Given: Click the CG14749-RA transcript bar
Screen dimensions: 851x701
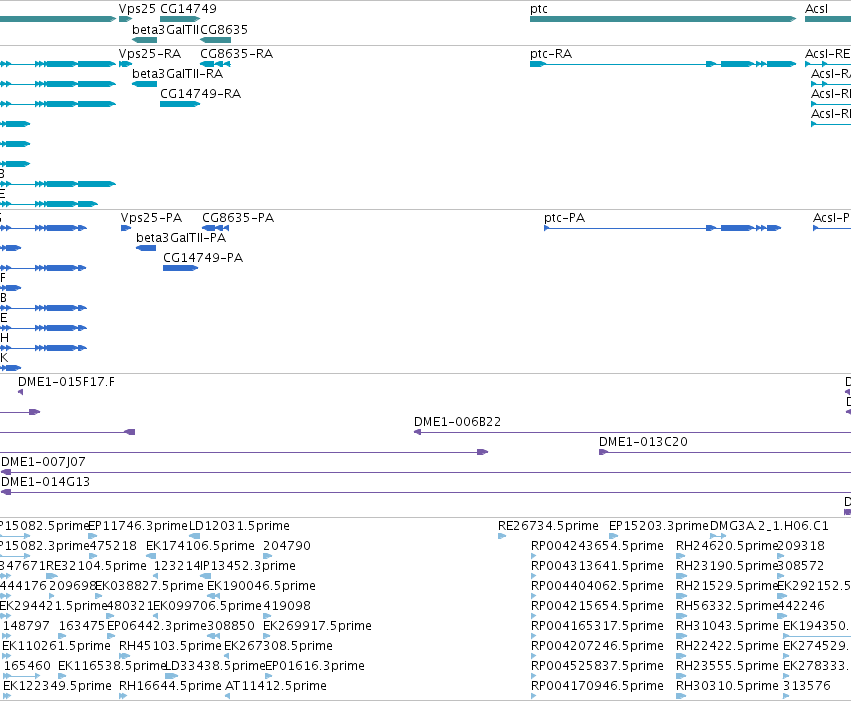Looking at the screenshot, I should (x=180, y=104).
